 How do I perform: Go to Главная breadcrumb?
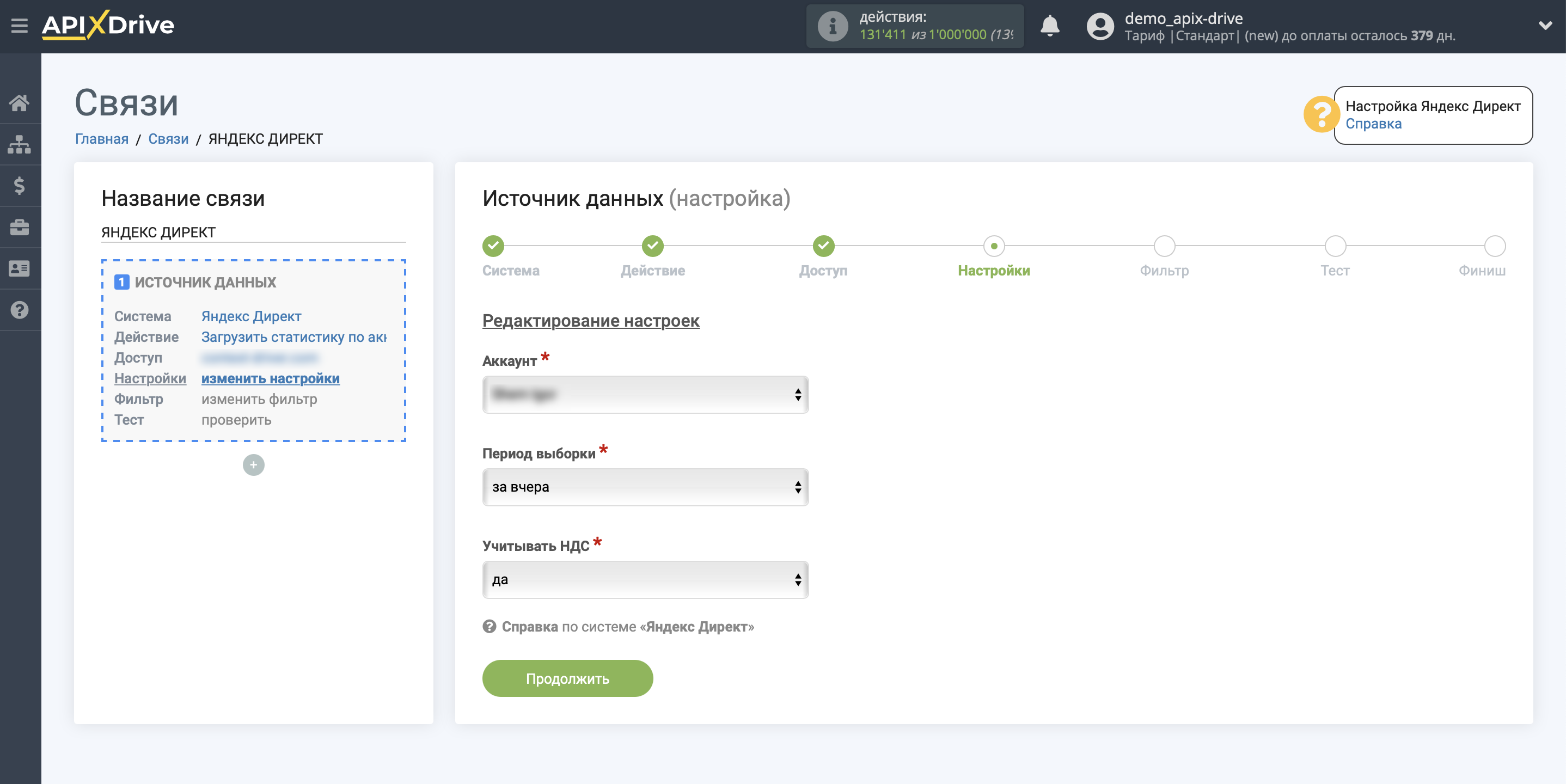click(x=101, y=139)
